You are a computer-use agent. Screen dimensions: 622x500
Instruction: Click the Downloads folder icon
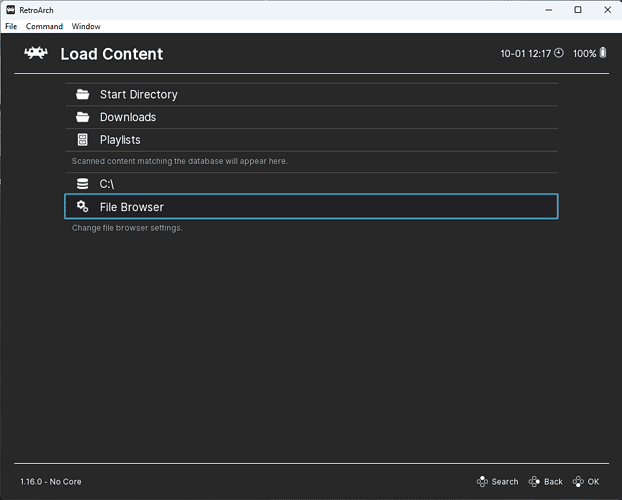tap(83, 117)
